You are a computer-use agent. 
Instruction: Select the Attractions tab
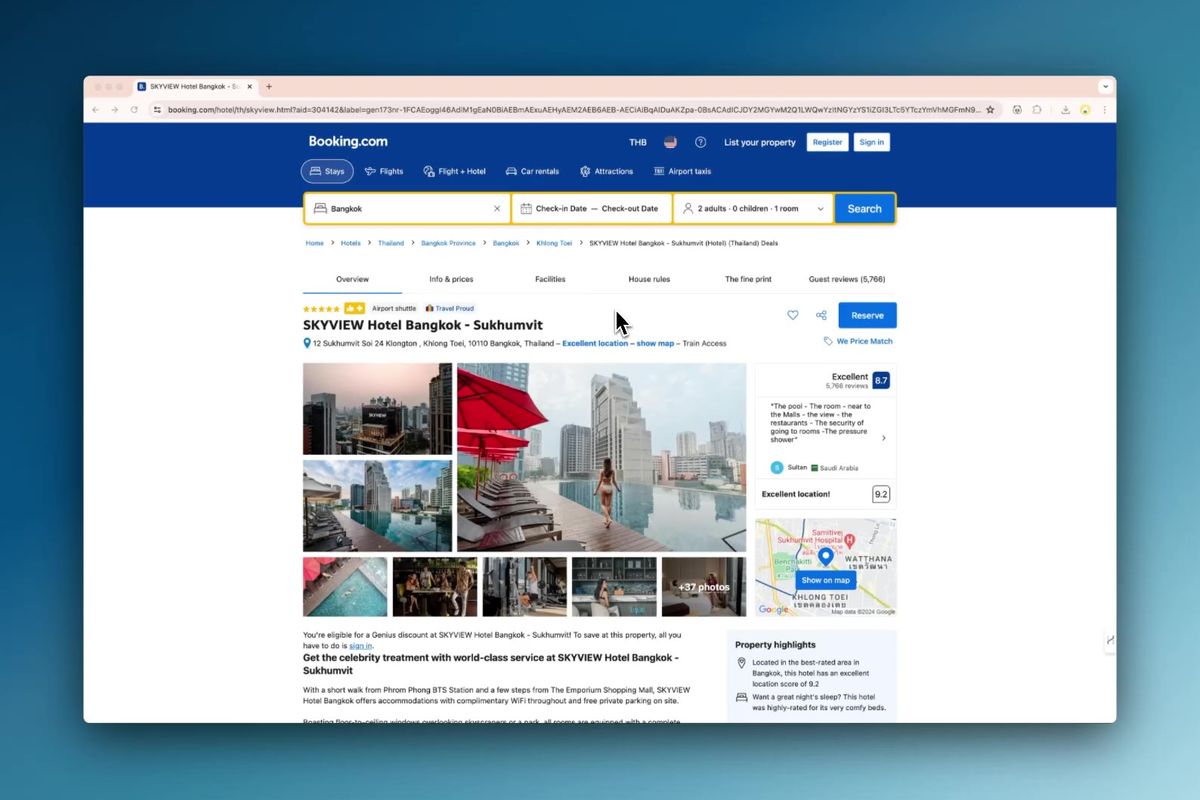[606, 171]
